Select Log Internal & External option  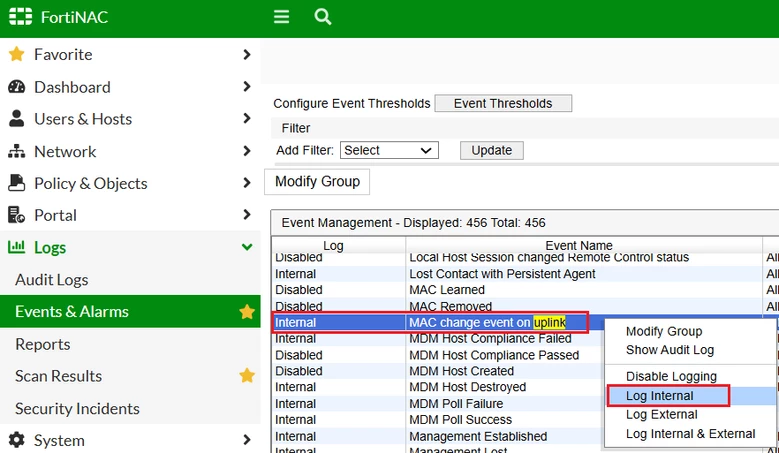click(x=691, y=434)
